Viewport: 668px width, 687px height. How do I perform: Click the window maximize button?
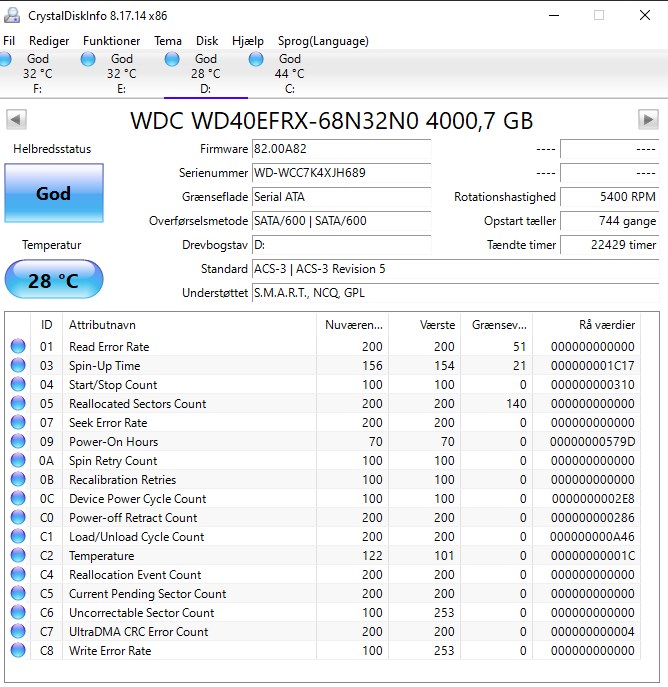(x=599, y=15)
